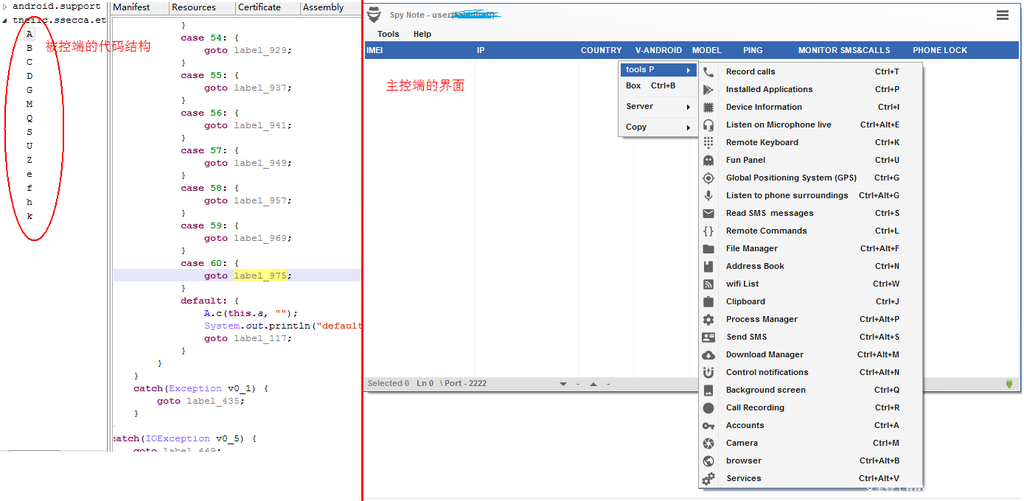
Task: Click the green Android icon in status bar
Action: (x=1009, y=384)
